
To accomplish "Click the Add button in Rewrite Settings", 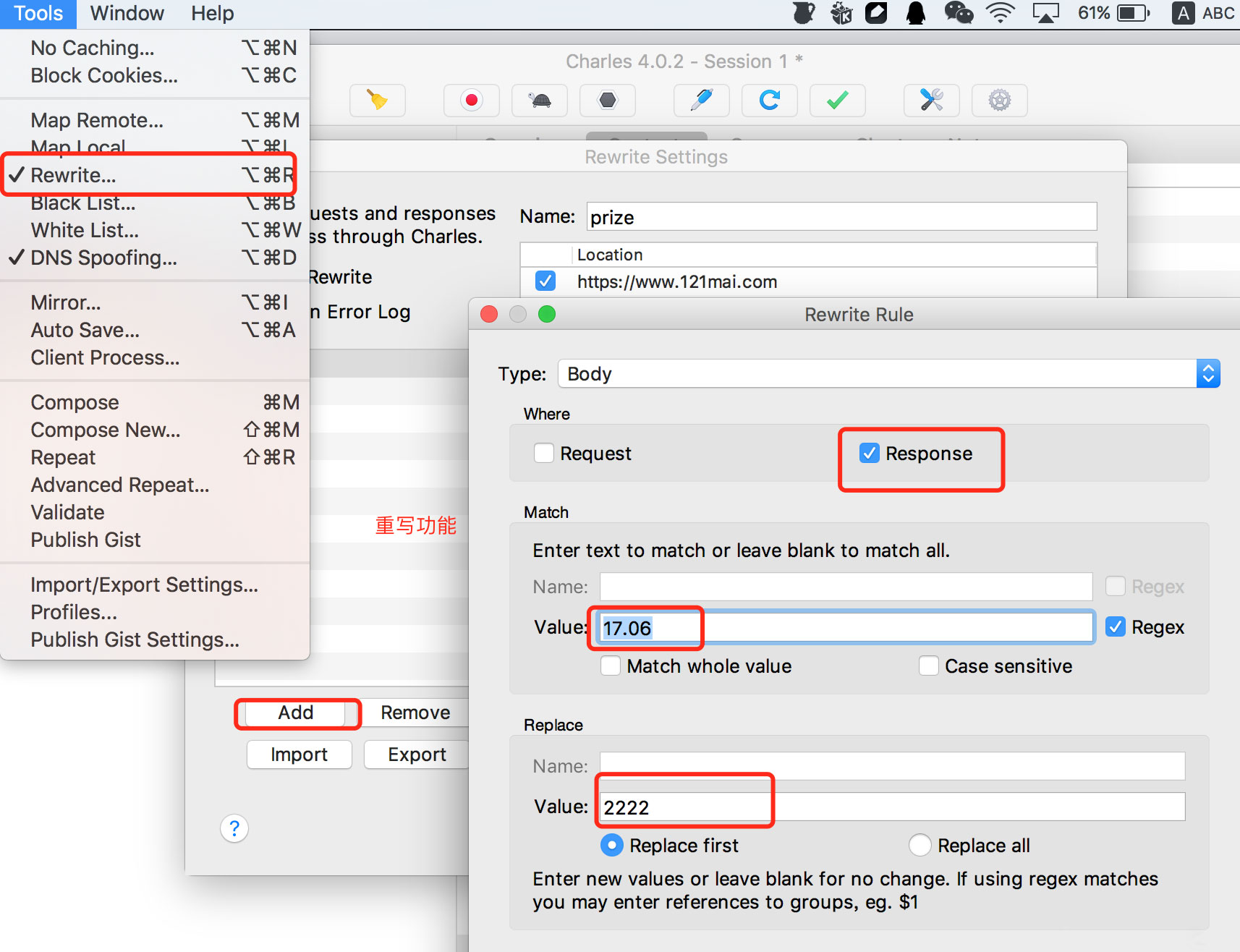I will click(x=296, y=713).
